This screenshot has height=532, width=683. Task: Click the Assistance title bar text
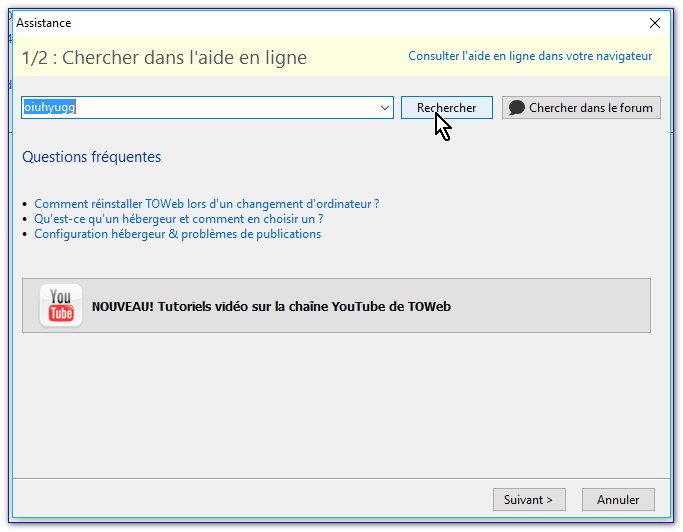pos(43,23)
